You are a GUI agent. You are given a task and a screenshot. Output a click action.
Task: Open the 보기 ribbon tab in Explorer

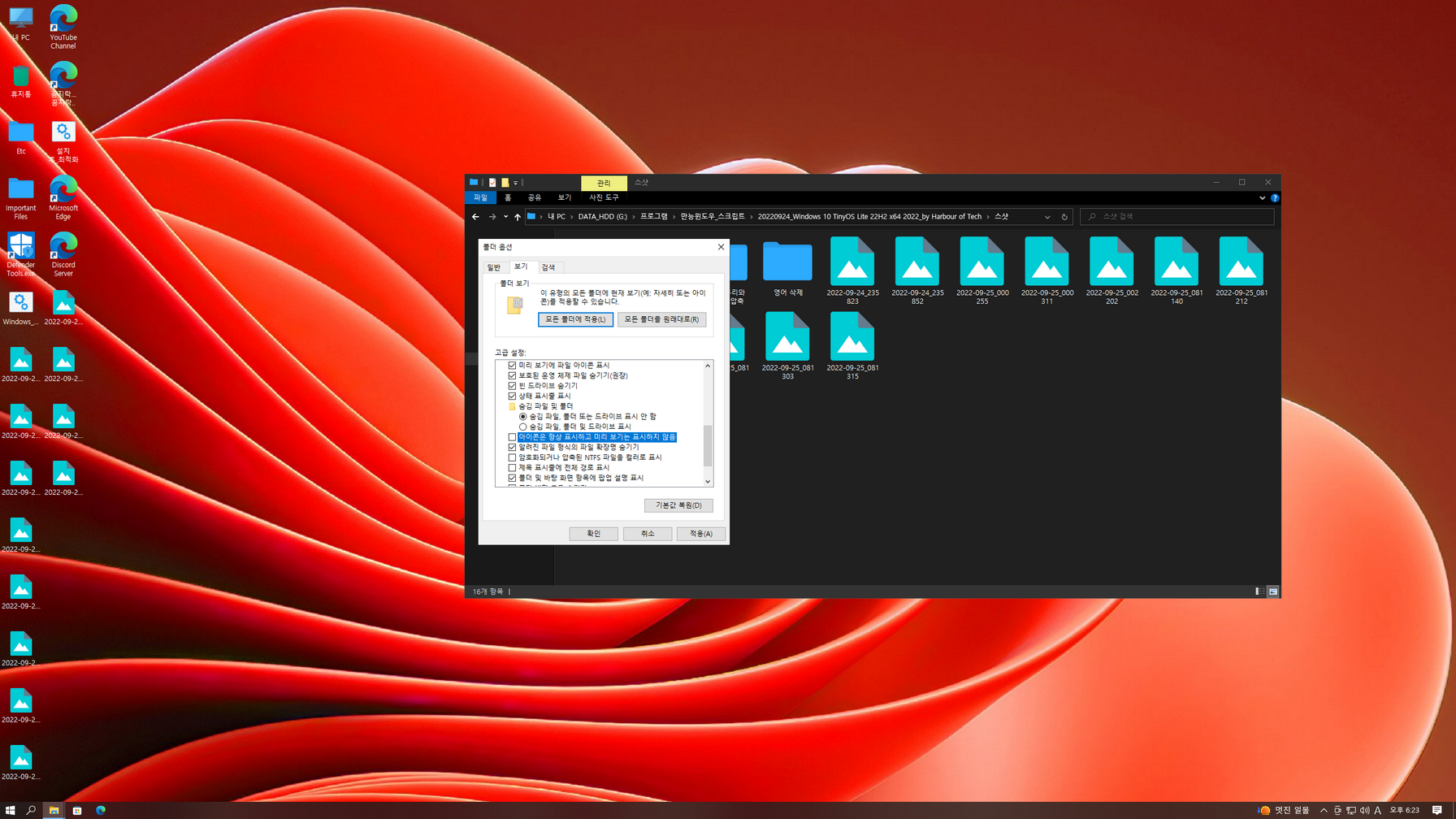click(x=565, y=197)
